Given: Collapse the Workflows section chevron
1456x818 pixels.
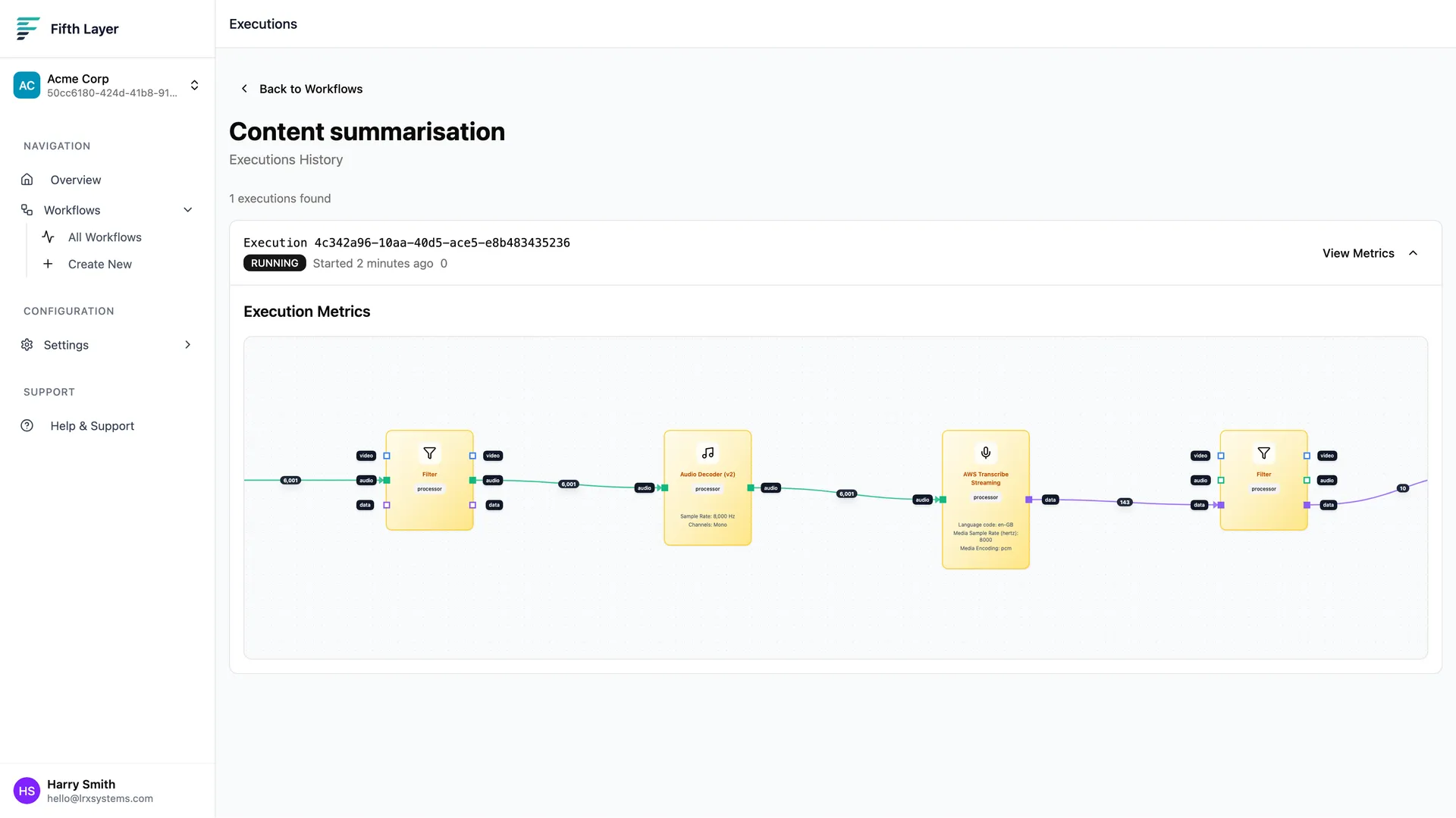Looking at the screenshot, I should (x=187, y=209).
